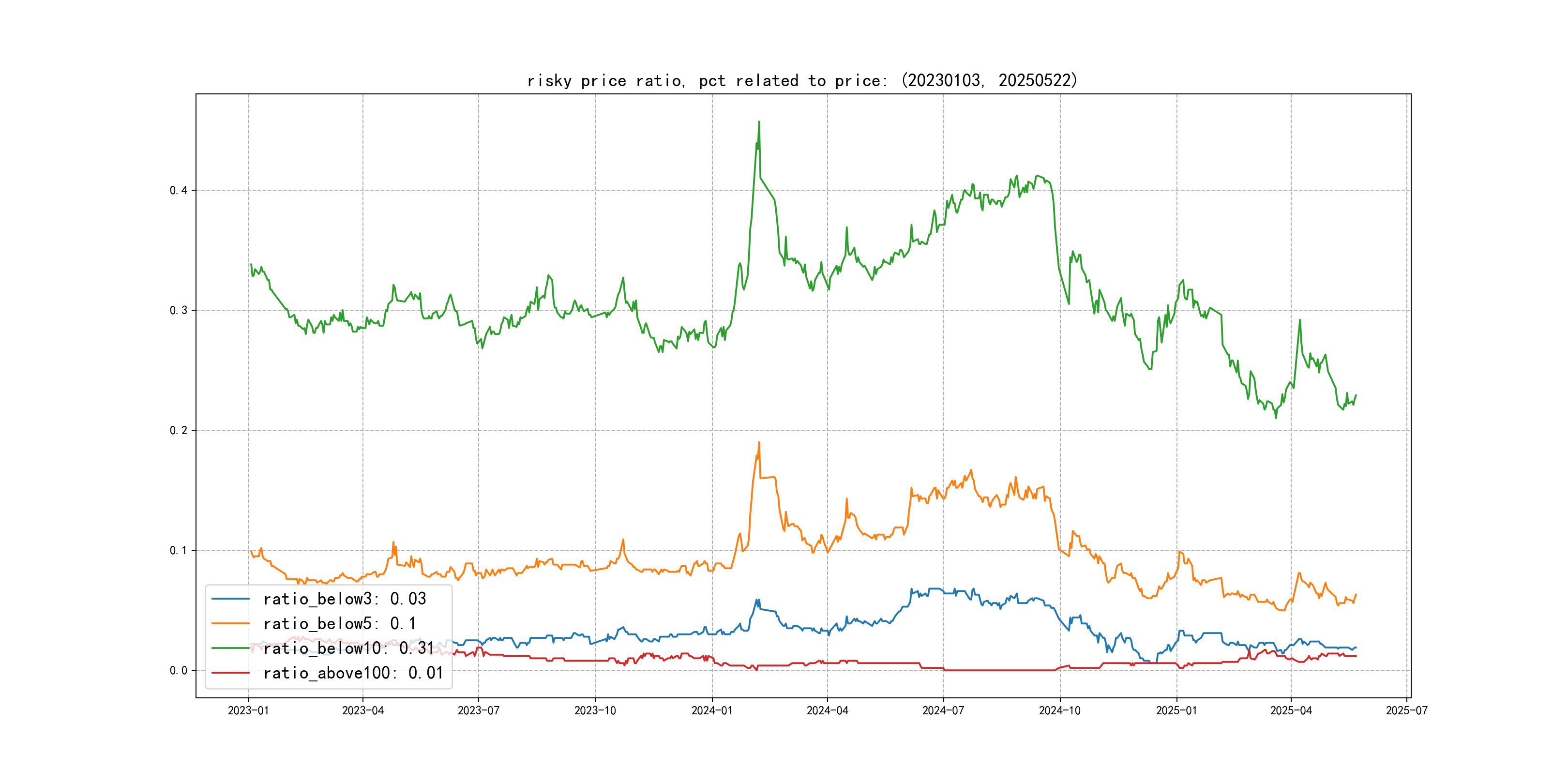The image size is (1568, 784).
Task: Click the green line swatch in legend
Action: point(230,648)
